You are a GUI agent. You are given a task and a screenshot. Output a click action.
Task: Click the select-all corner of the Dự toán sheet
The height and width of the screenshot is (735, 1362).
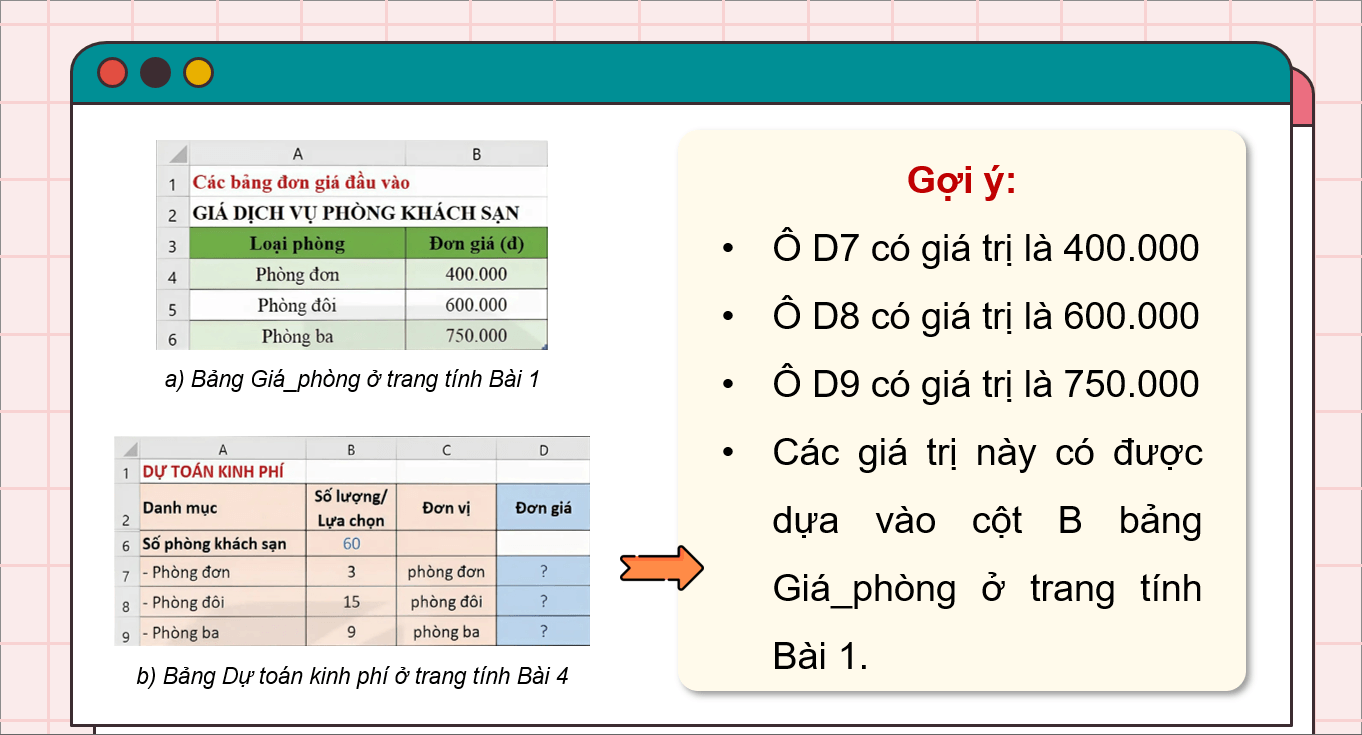pyautogui.click(x=130, y=448)
